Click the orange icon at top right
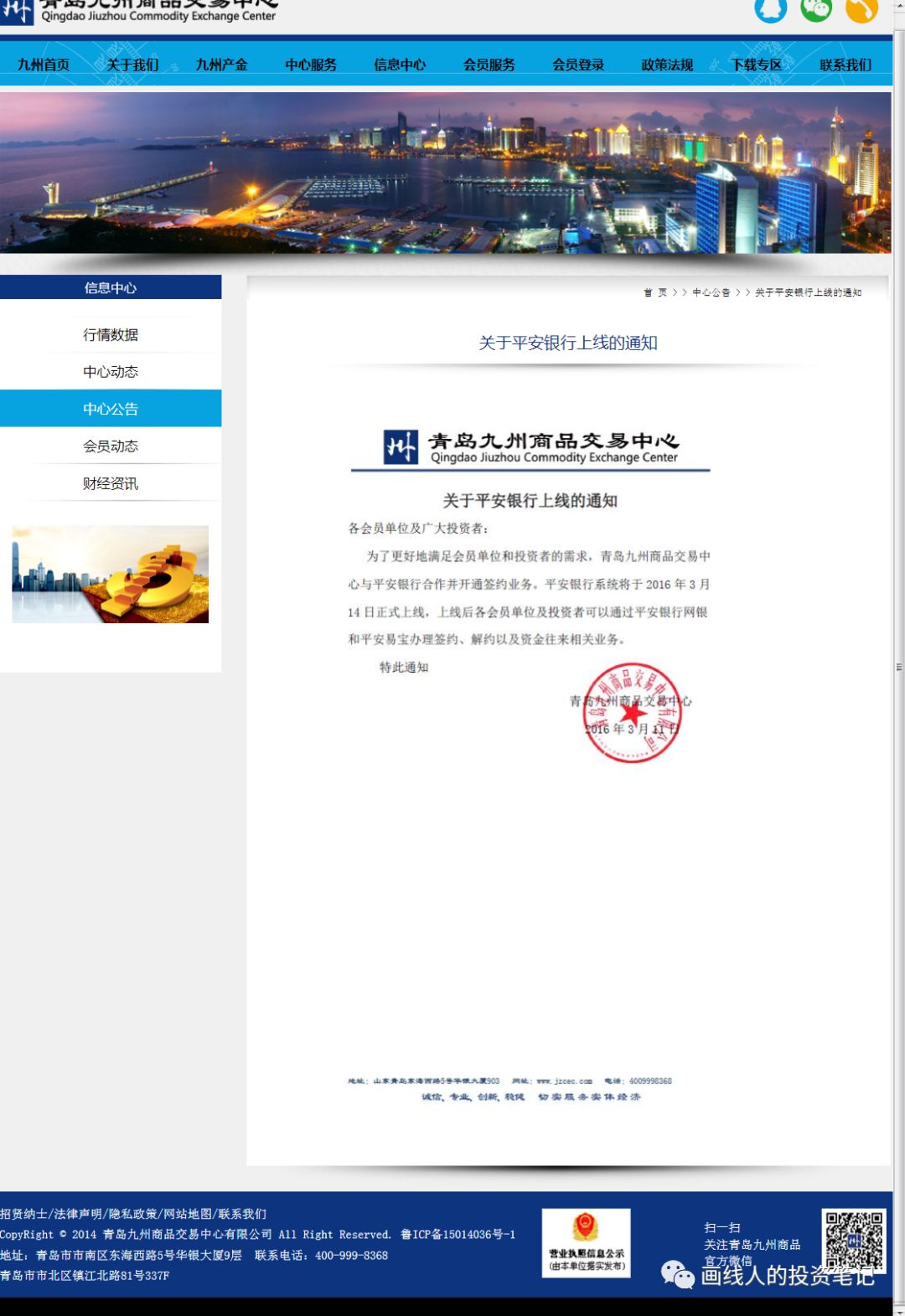905x1316 pixels. click(x=861, y=10)
